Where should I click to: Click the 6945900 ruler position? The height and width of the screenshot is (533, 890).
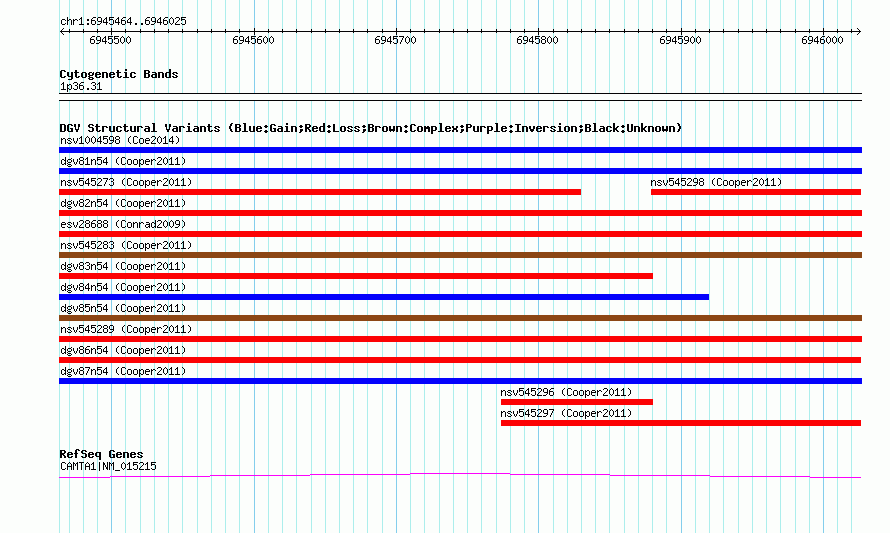pyautogui.click(x=681, y=40)
